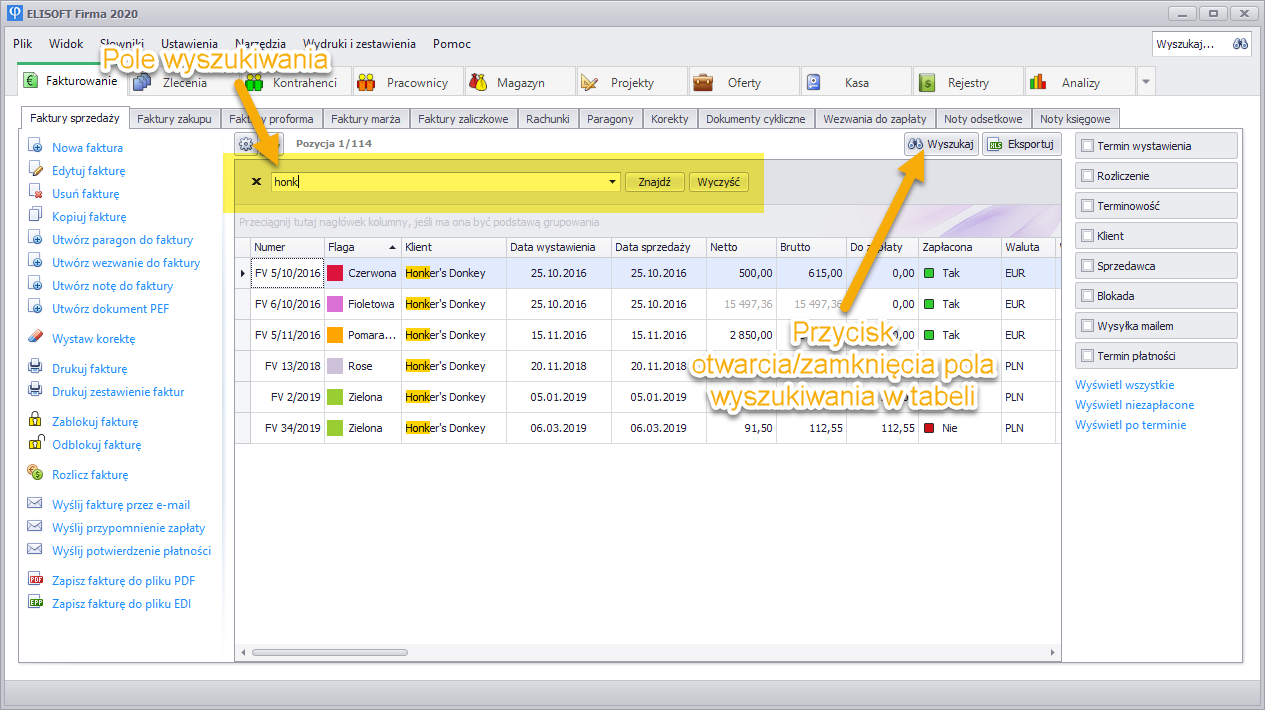Click the red Czerwona flag swatch
The height and width of the screenshot is (710, 1265).
click(335, 273)
